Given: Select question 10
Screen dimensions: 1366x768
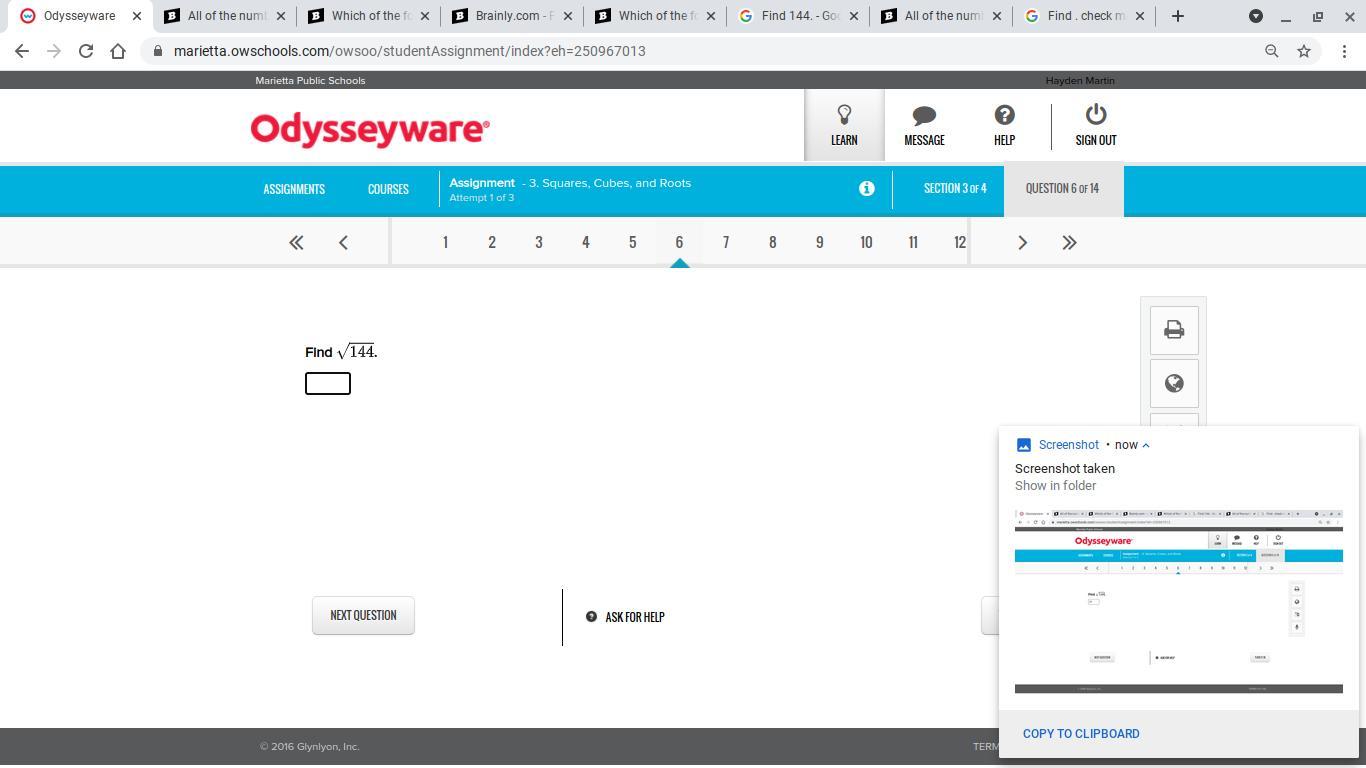Looking at the screenshot, I should [866, 242].
